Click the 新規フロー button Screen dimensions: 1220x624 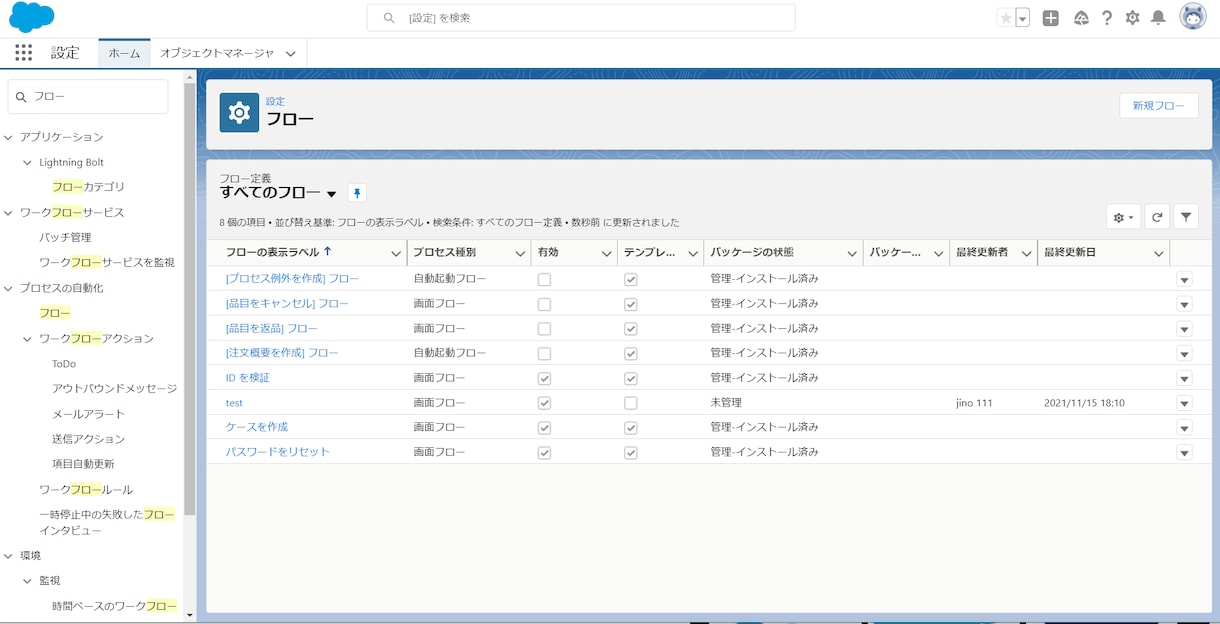[1159, 105]
